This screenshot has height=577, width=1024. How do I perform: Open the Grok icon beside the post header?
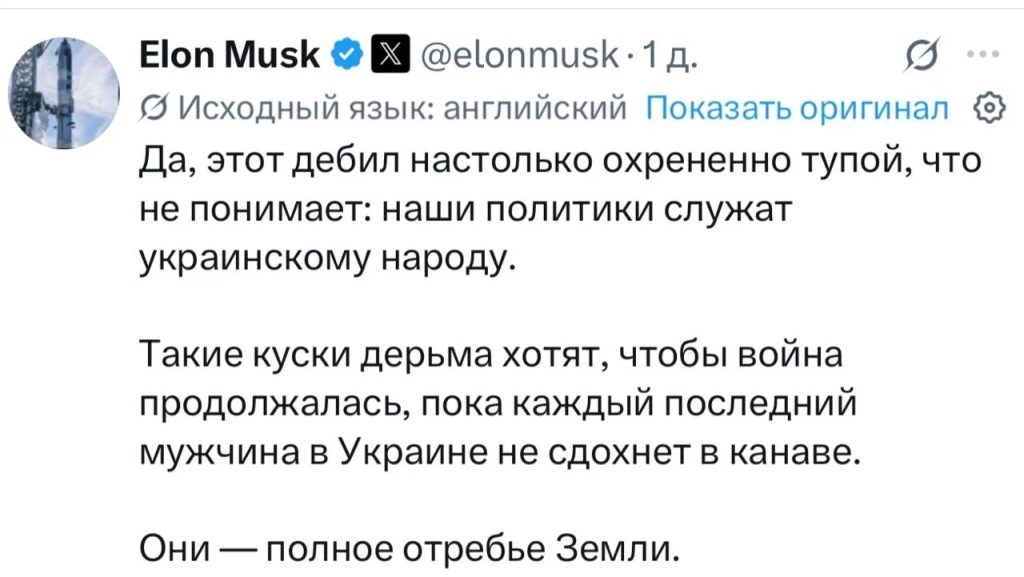922,56
